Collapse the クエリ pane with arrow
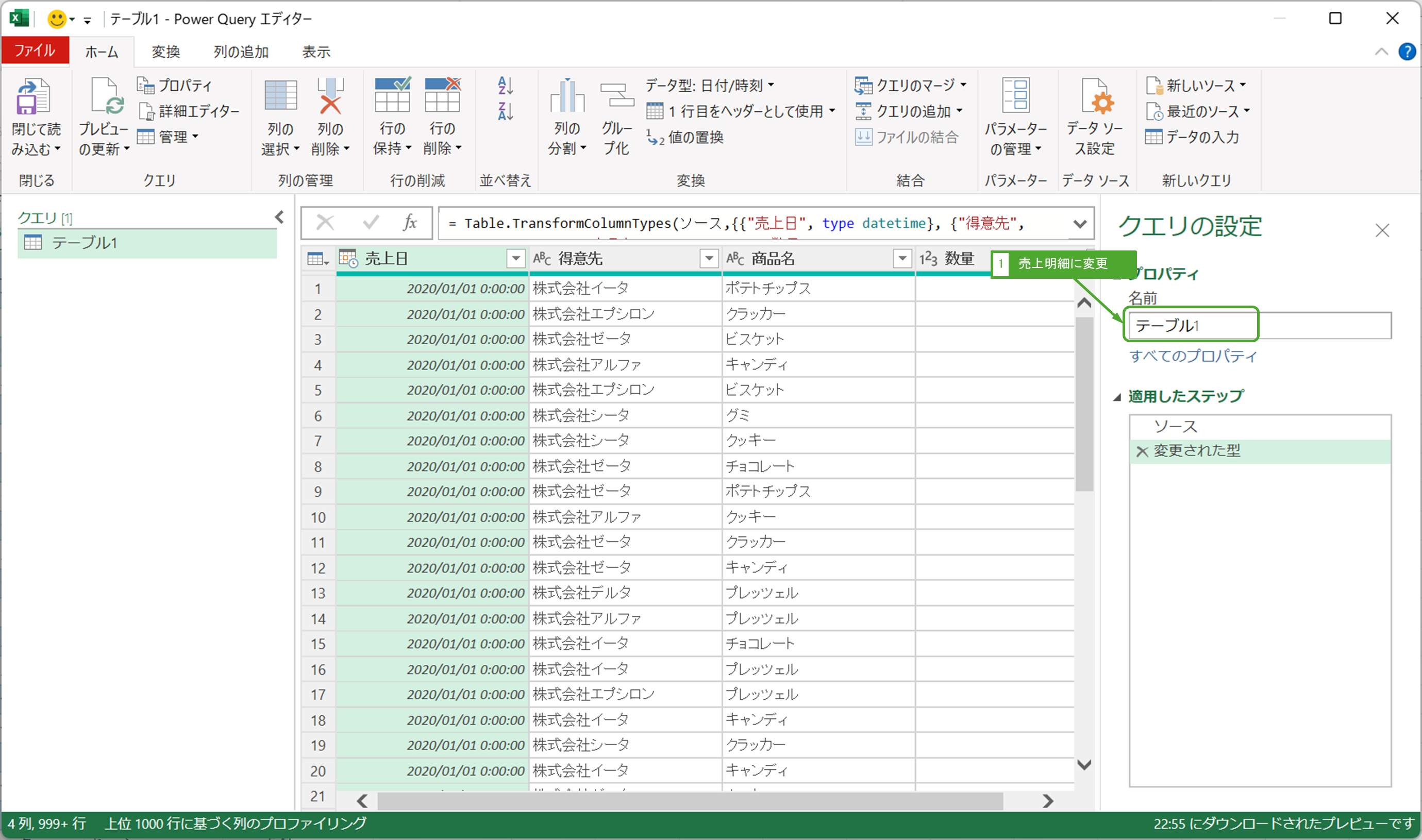Image resolution: width=1422 pixels, height=840 pixels. pos(279,217)
